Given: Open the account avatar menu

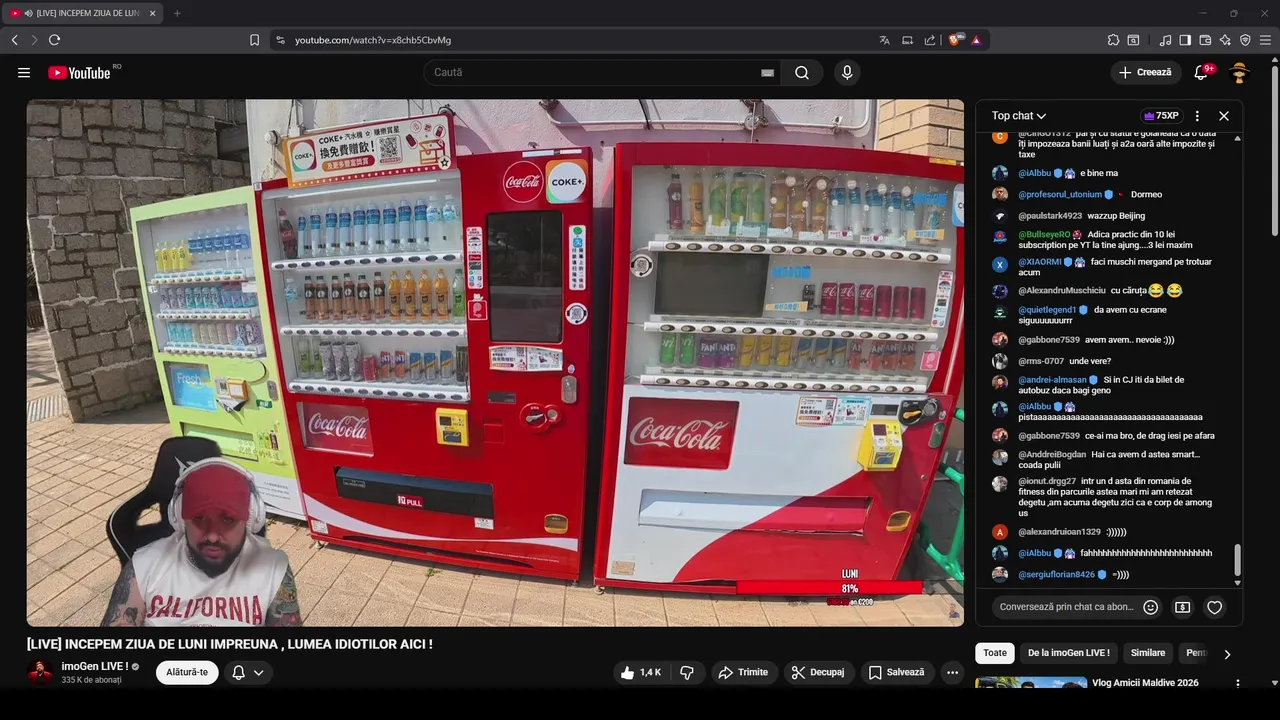Looking at the screenshot, I should pos(1240,72).
